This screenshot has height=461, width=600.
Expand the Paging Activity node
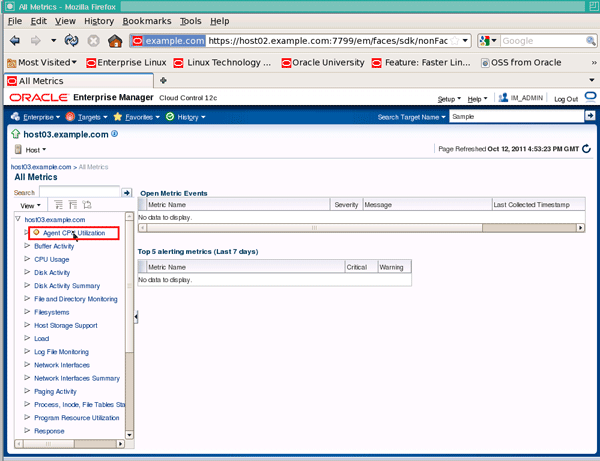click(27, 391)
